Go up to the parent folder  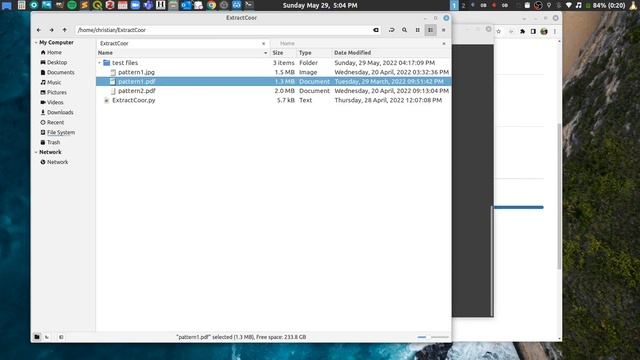click(64, 30)
